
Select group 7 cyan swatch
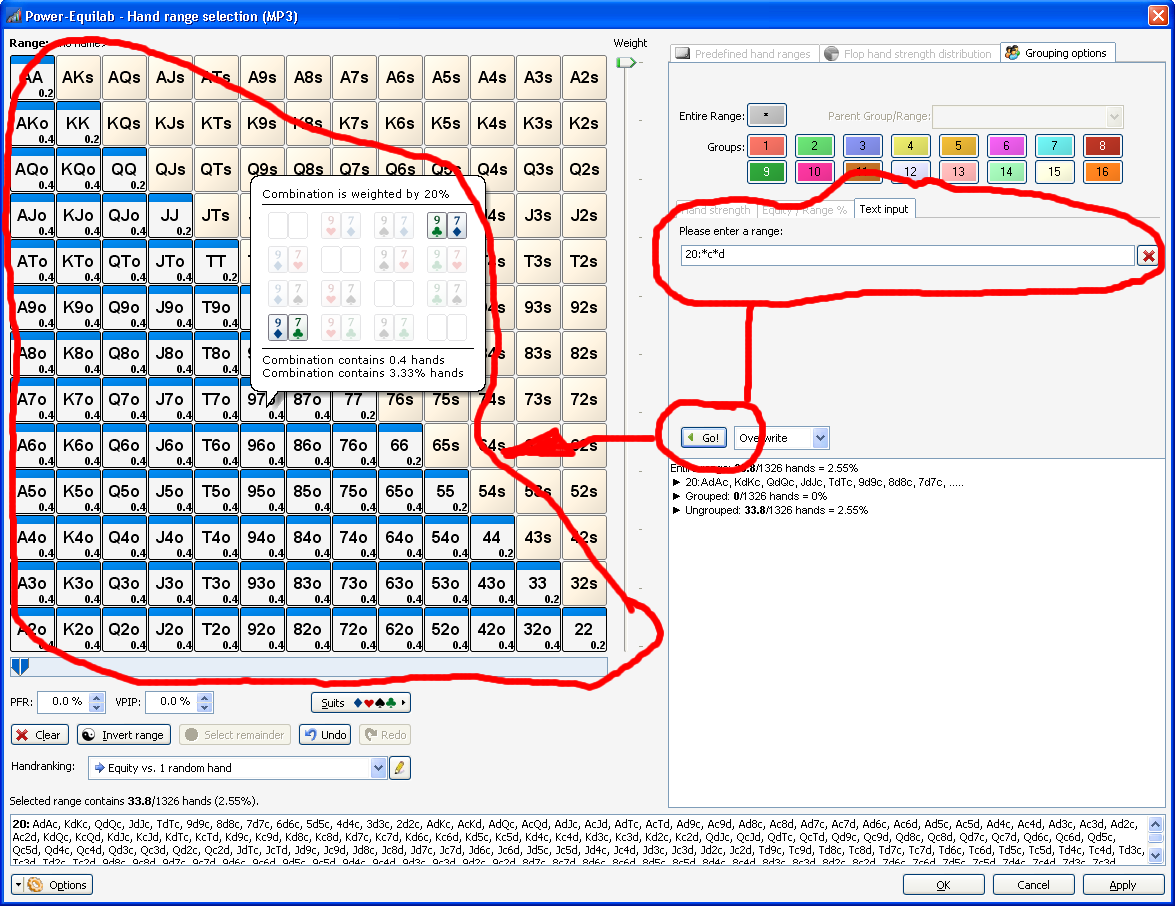point(1054,146)
